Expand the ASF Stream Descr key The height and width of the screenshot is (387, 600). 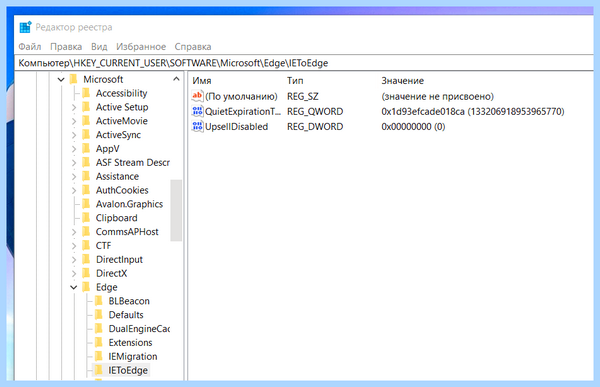pyautogui.click(x=74, y=163)
